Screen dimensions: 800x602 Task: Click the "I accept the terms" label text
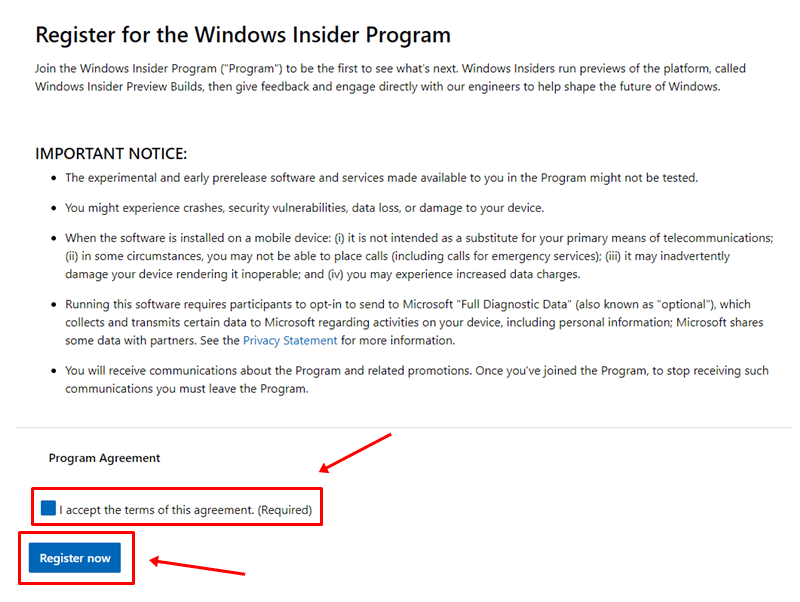[156, 510]
